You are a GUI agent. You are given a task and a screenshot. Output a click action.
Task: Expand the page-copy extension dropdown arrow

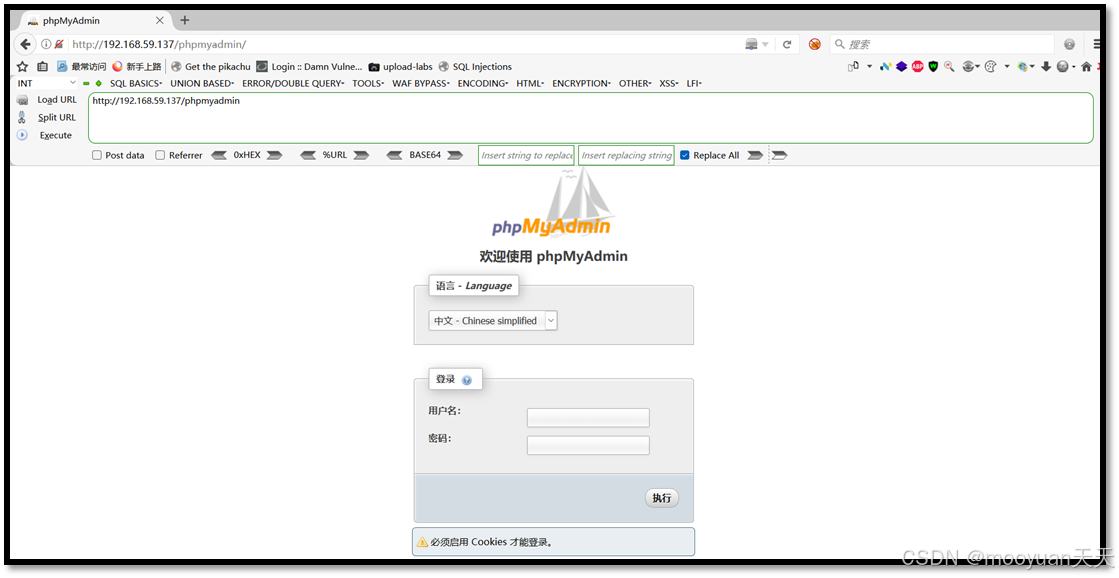point(869,66)
